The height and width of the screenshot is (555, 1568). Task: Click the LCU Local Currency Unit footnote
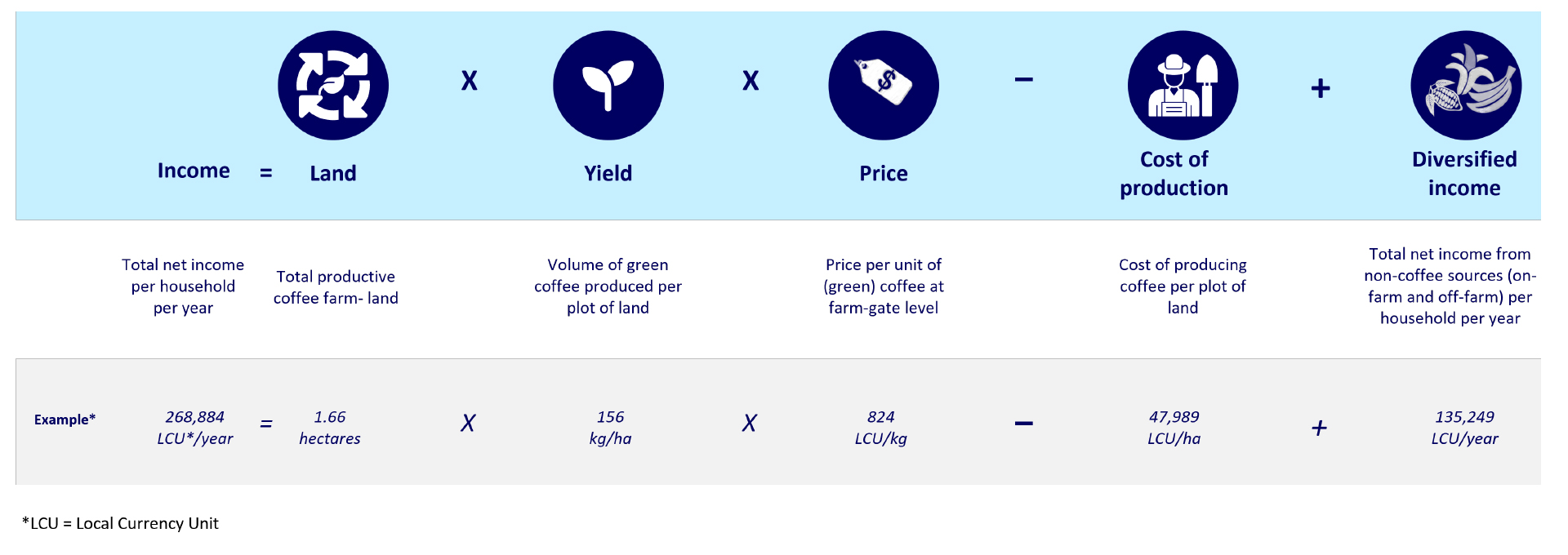coord(121,523)
